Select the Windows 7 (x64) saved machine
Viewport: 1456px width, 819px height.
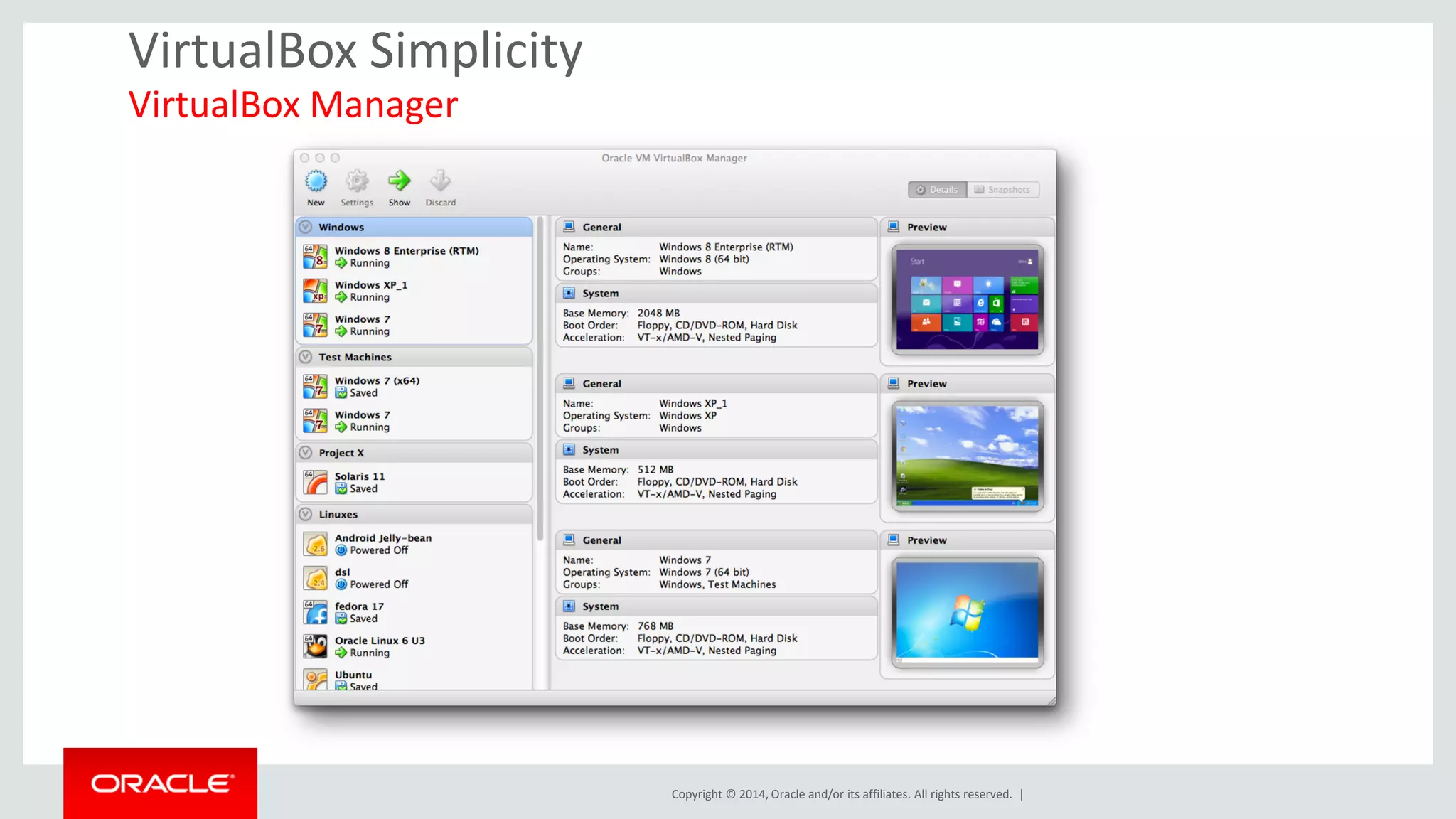377,386
